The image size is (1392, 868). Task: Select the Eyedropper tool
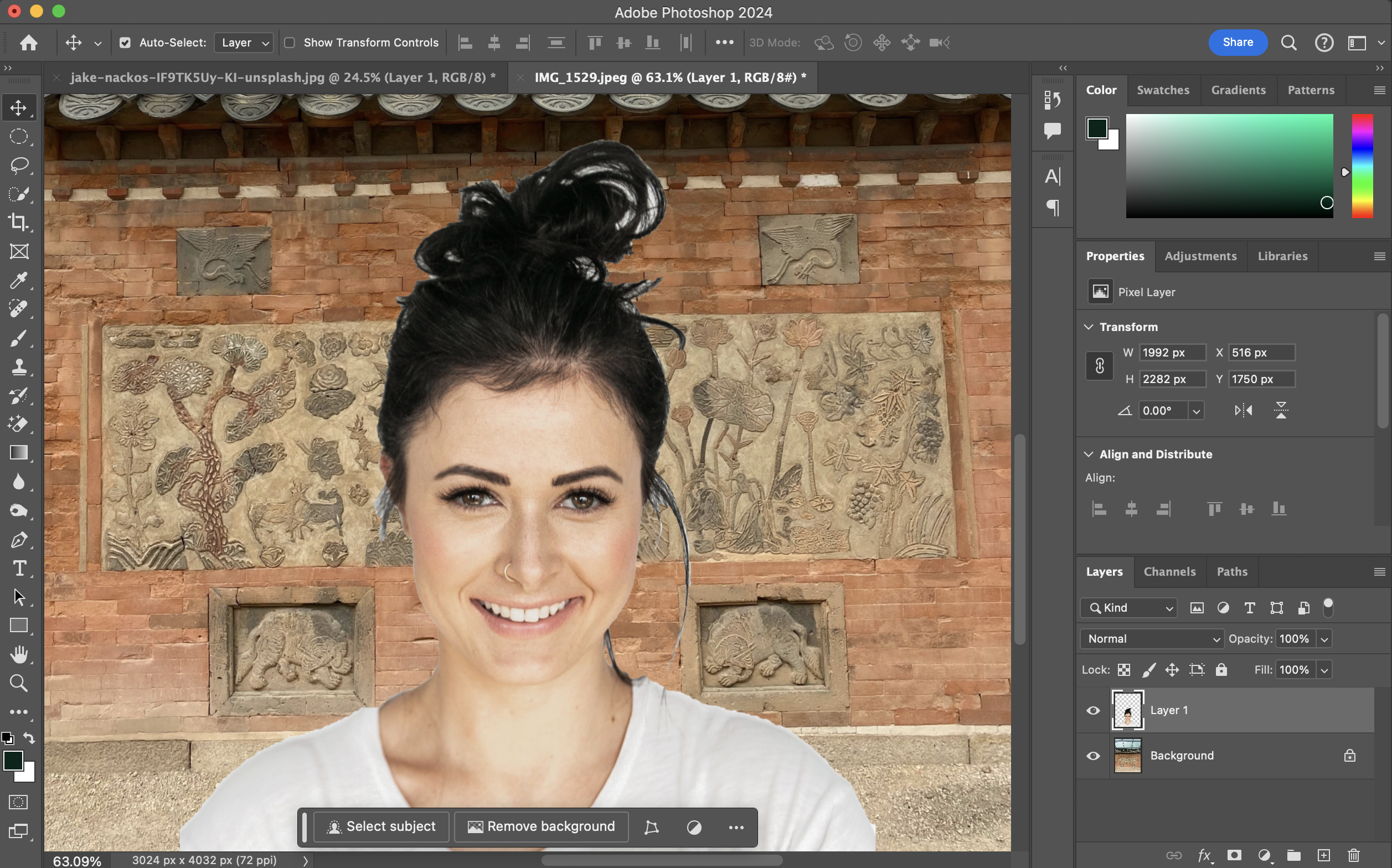point(18,281)
